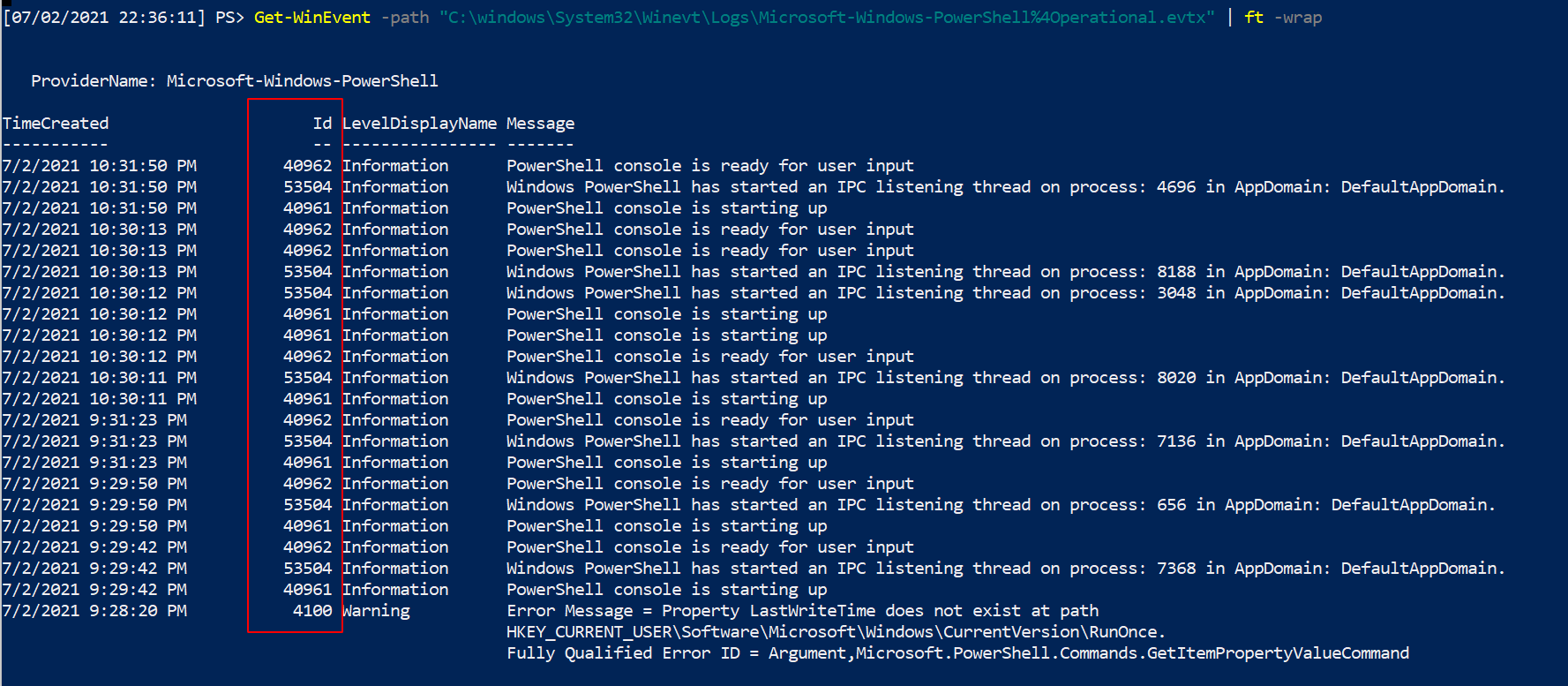Click the ProviderName Microsoft-Windows-PowerShell line
The image size is (1568, 686).
click(x=234, y=81)
